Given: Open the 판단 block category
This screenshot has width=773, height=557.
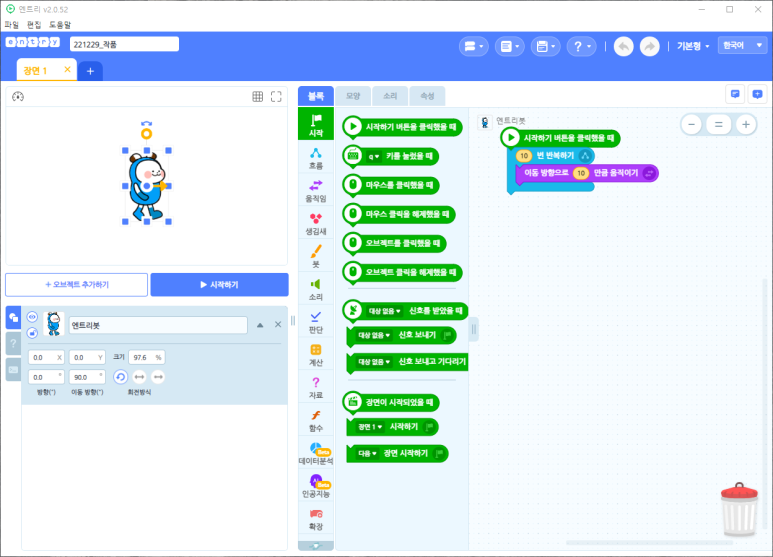Looking at the screenshot, I should [316, 322].
